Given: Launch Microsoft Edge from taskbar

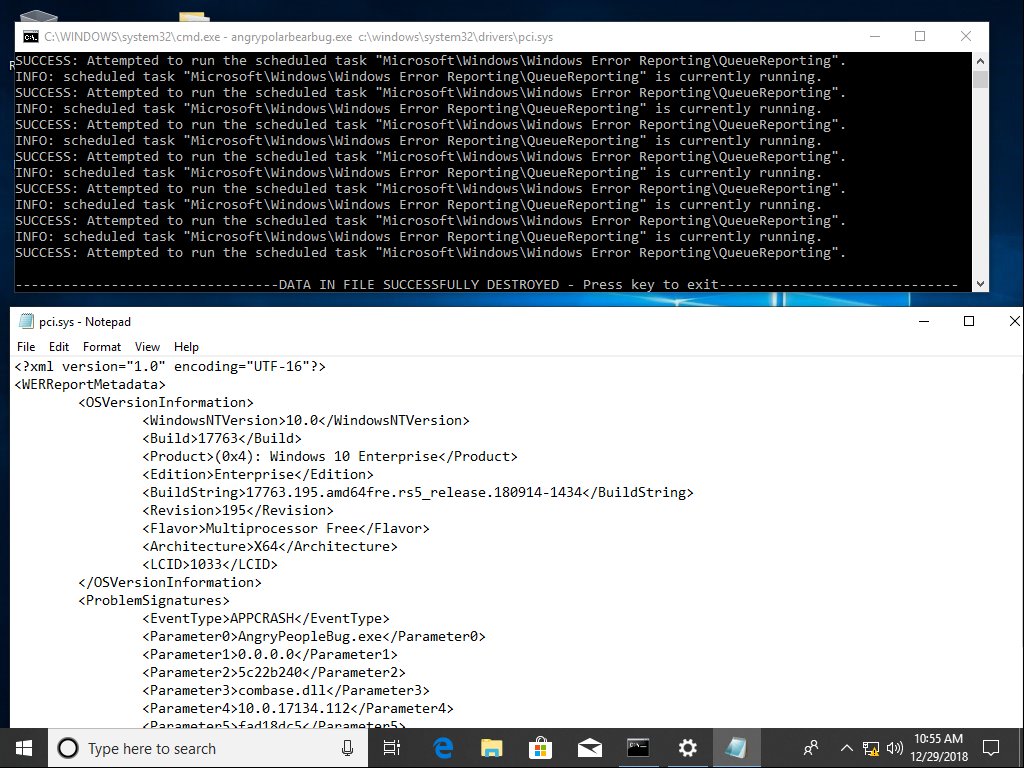Looking at the screenshot, I should point(443,748).
